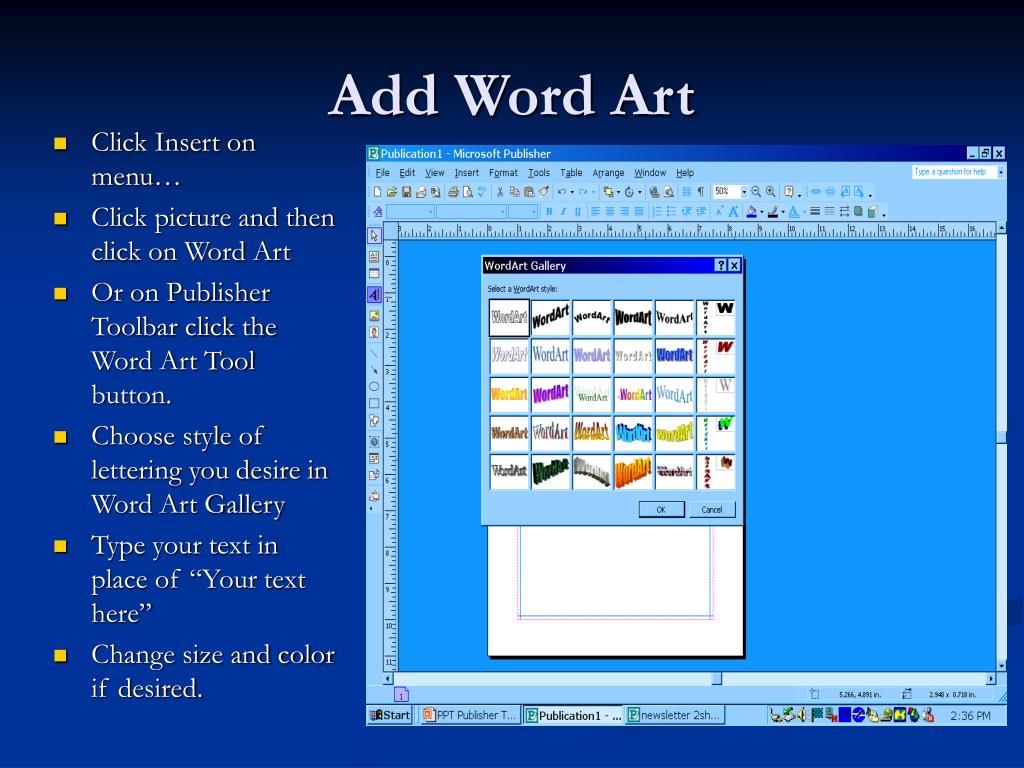Open Print Preview from the toolbar
1024x768 pixels.
tap(468, 192)
